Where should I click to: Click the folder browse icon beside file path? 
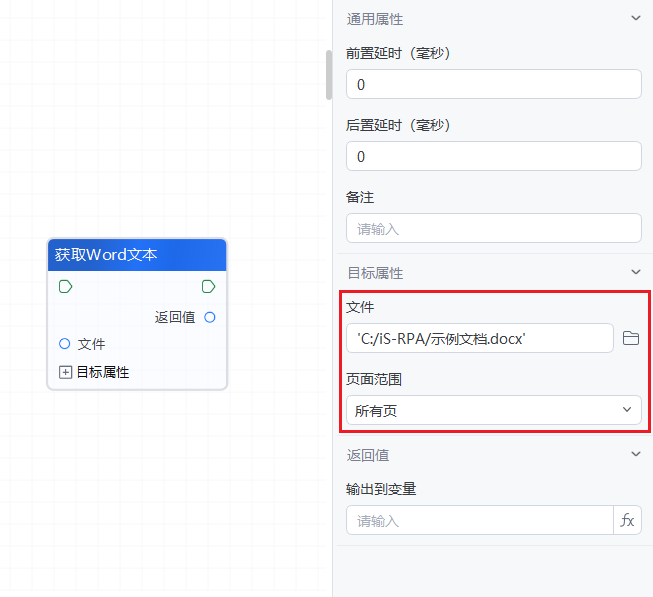(630, 338)
